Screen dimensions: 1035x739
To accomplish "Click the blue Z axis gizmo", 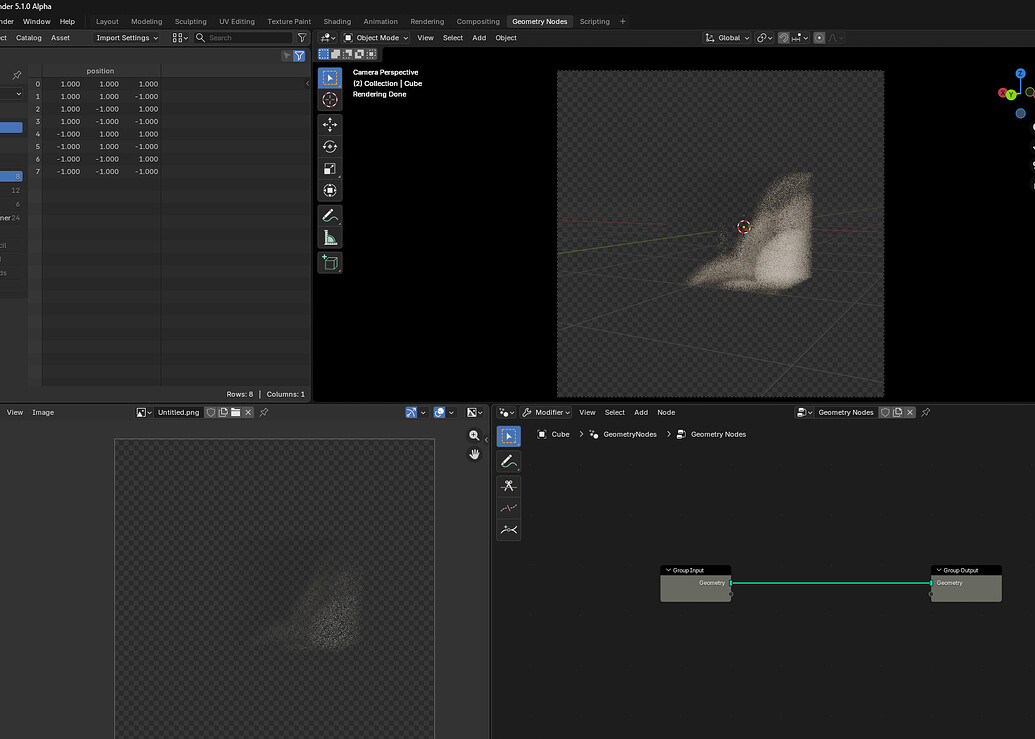I will click(x=1020, y=73).
